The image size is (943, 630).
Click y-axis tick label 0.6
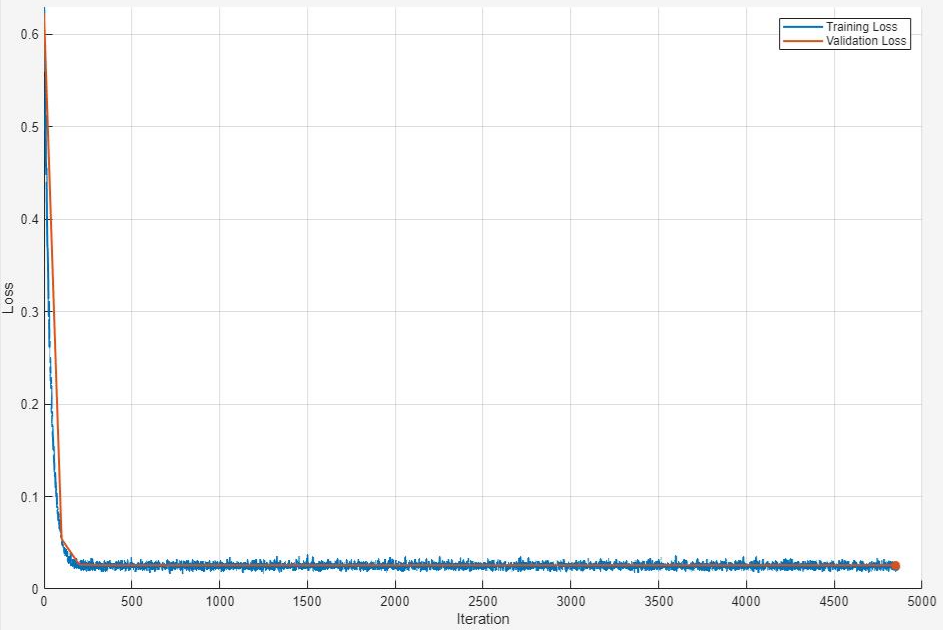click(29, 35)
